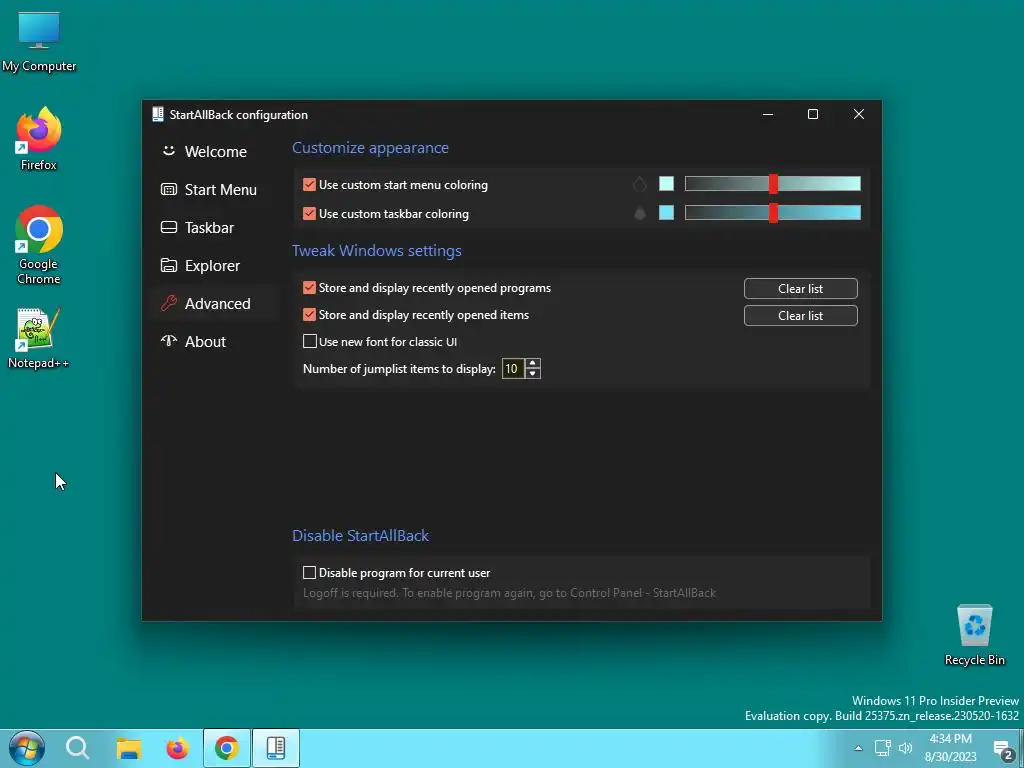
Task: Open notification center icon
Action: point(1004,749)
